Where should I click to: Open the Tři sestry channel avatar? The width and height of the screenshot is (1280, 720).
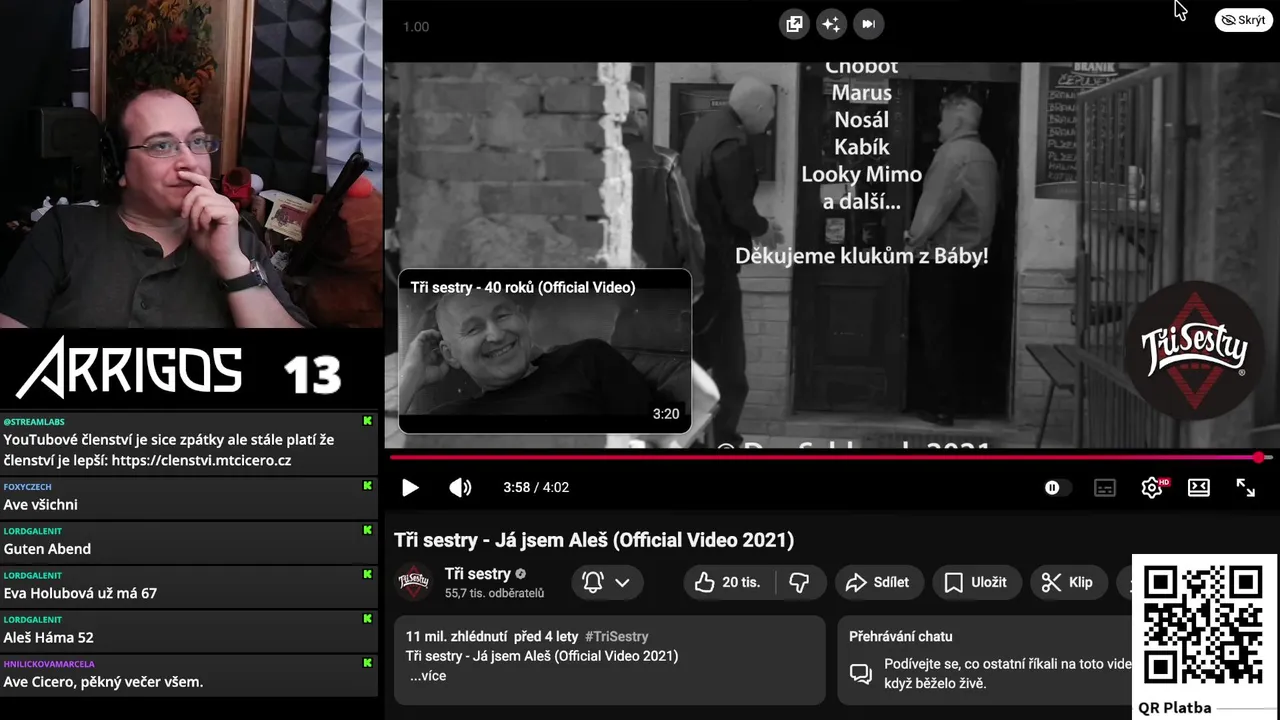414,582
